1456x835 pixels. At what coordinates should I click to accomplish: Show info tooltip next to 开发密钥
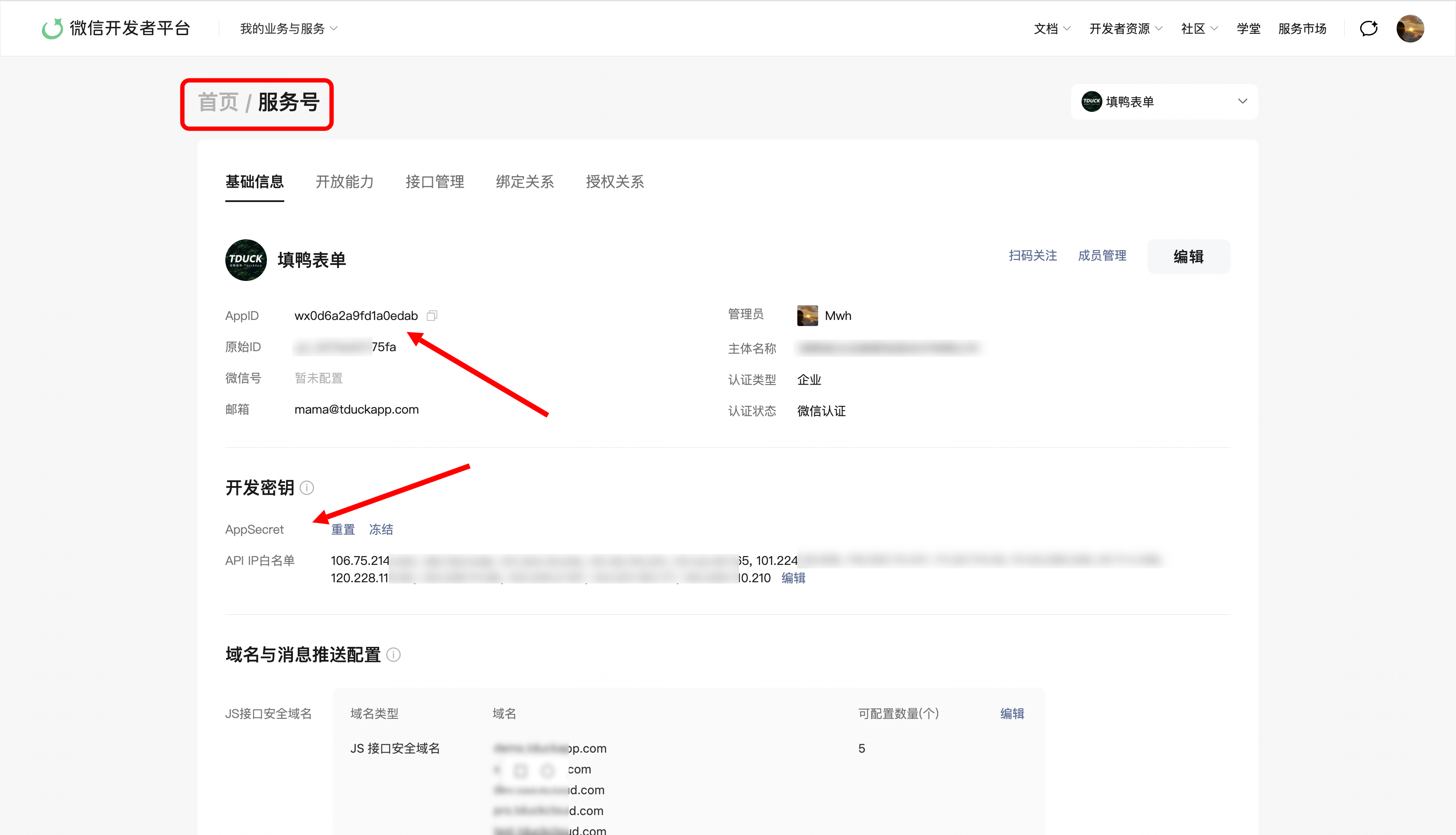click(307, 488)
